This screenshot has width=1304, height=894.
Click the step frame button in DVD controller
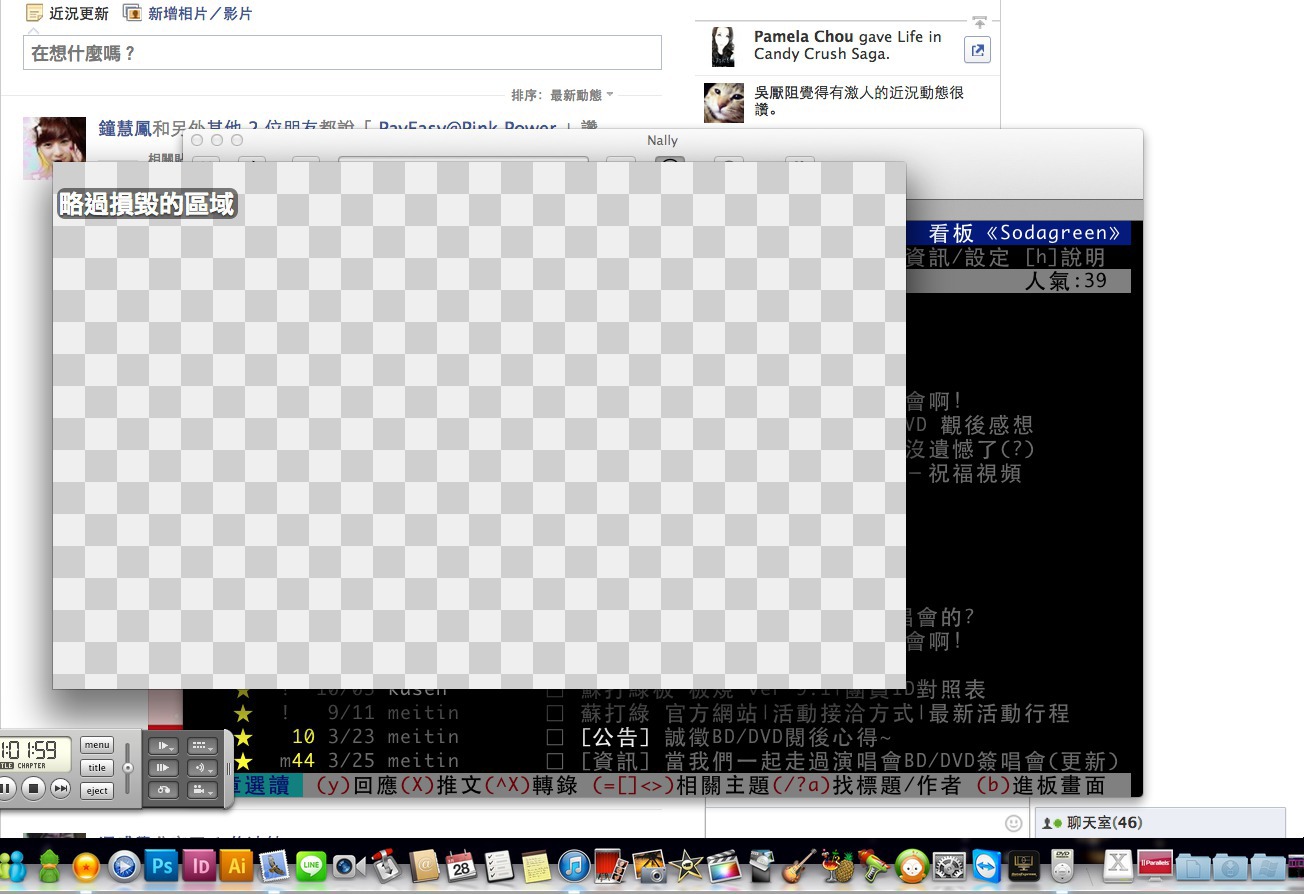tap(165, 768)
